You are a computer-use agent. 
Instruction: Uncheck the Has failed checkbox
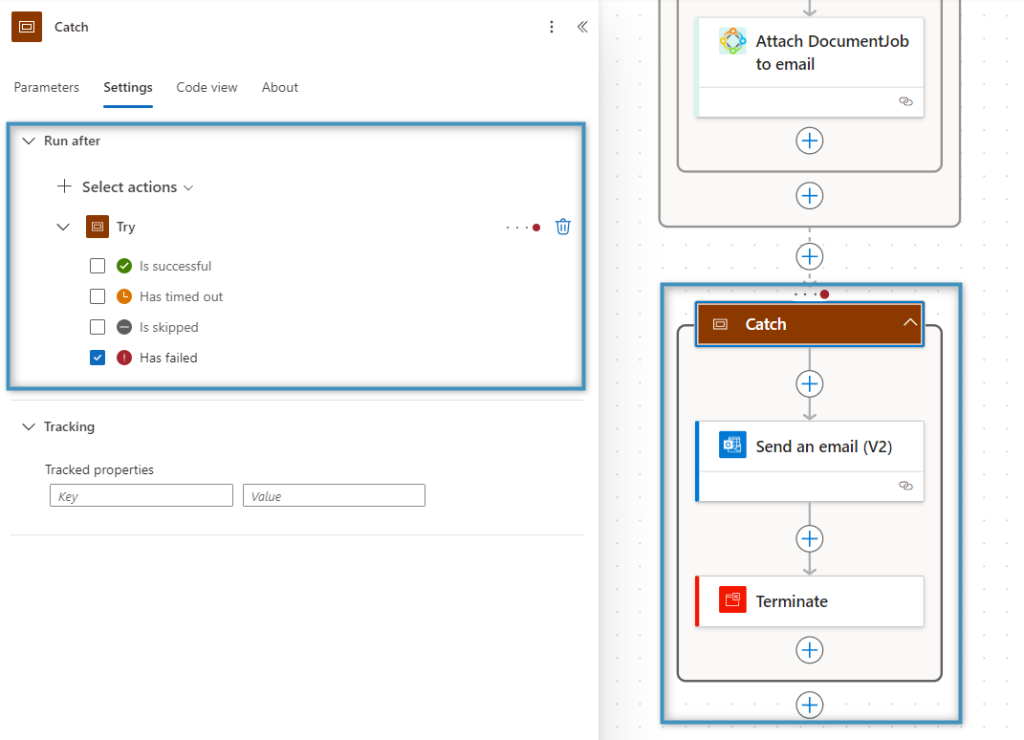(x=97, y=358)
